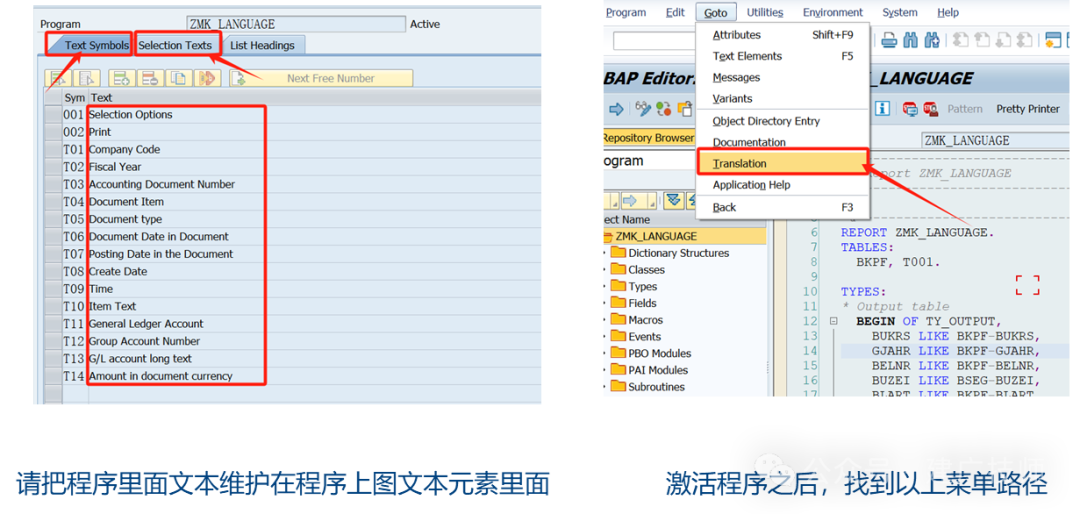1080x514 pixels.
Task: Click the expand all nodes icon in tree toolbar
Action: (674, 201)
